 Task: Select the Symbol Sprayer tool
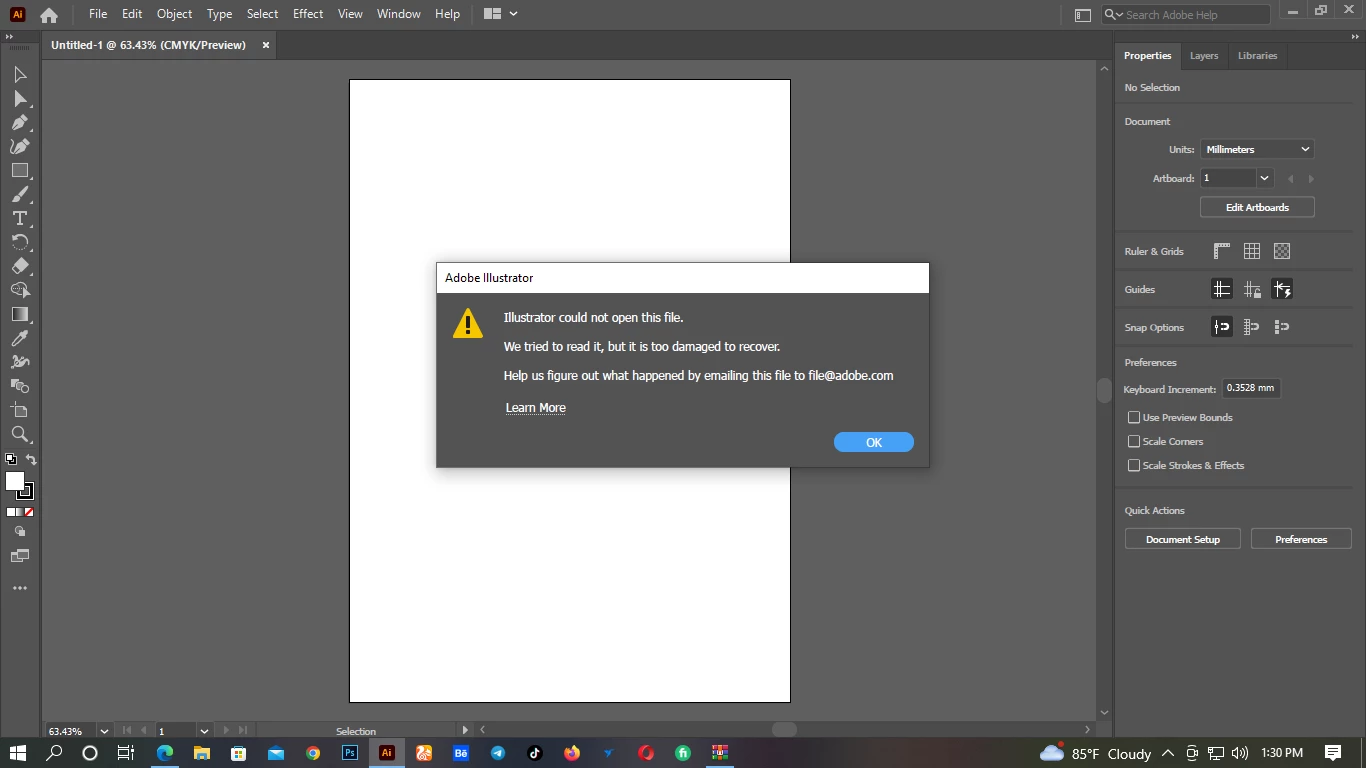pos(20,362)
